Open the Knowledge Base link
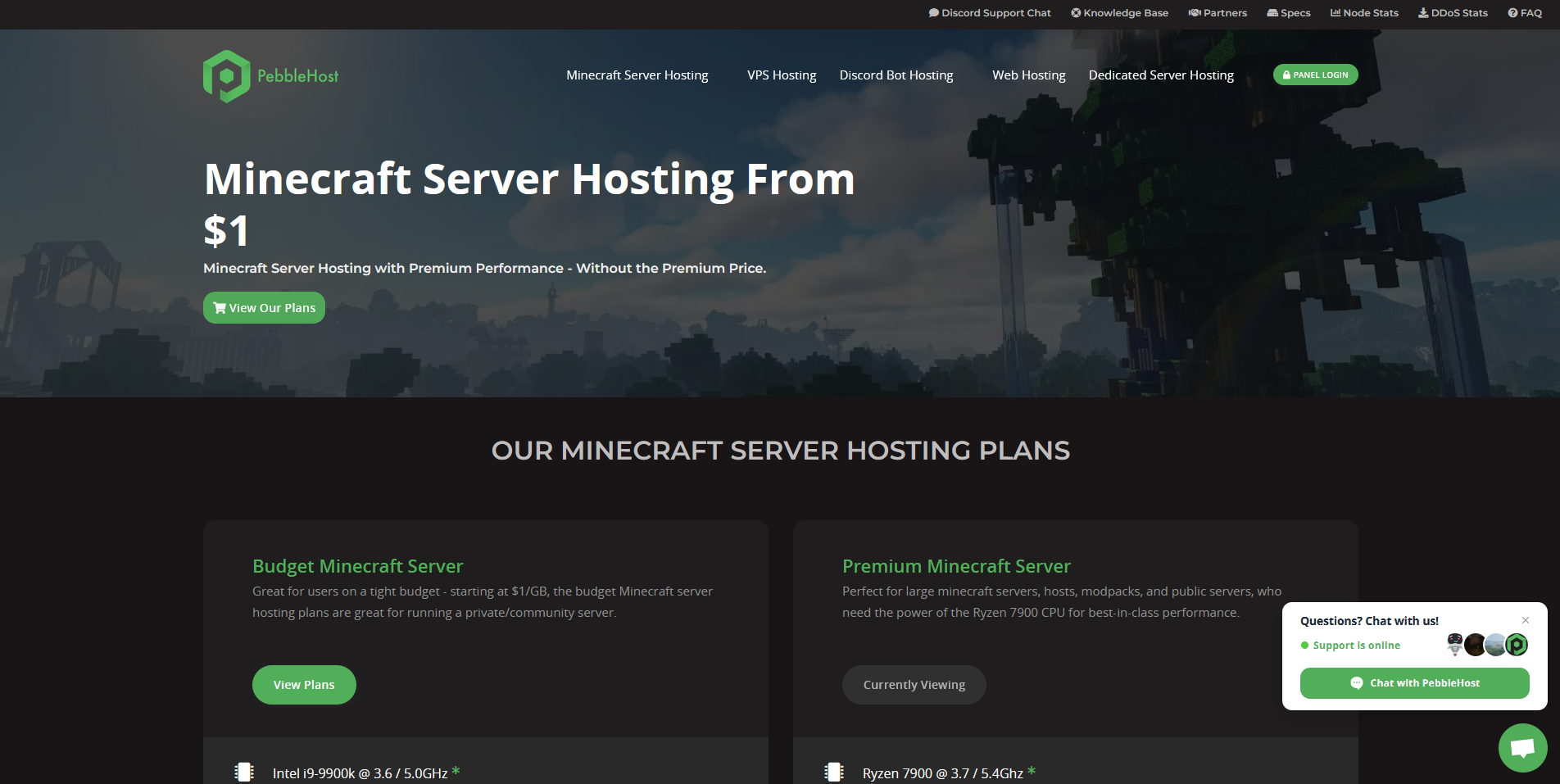 click(x=1119, y=13)
